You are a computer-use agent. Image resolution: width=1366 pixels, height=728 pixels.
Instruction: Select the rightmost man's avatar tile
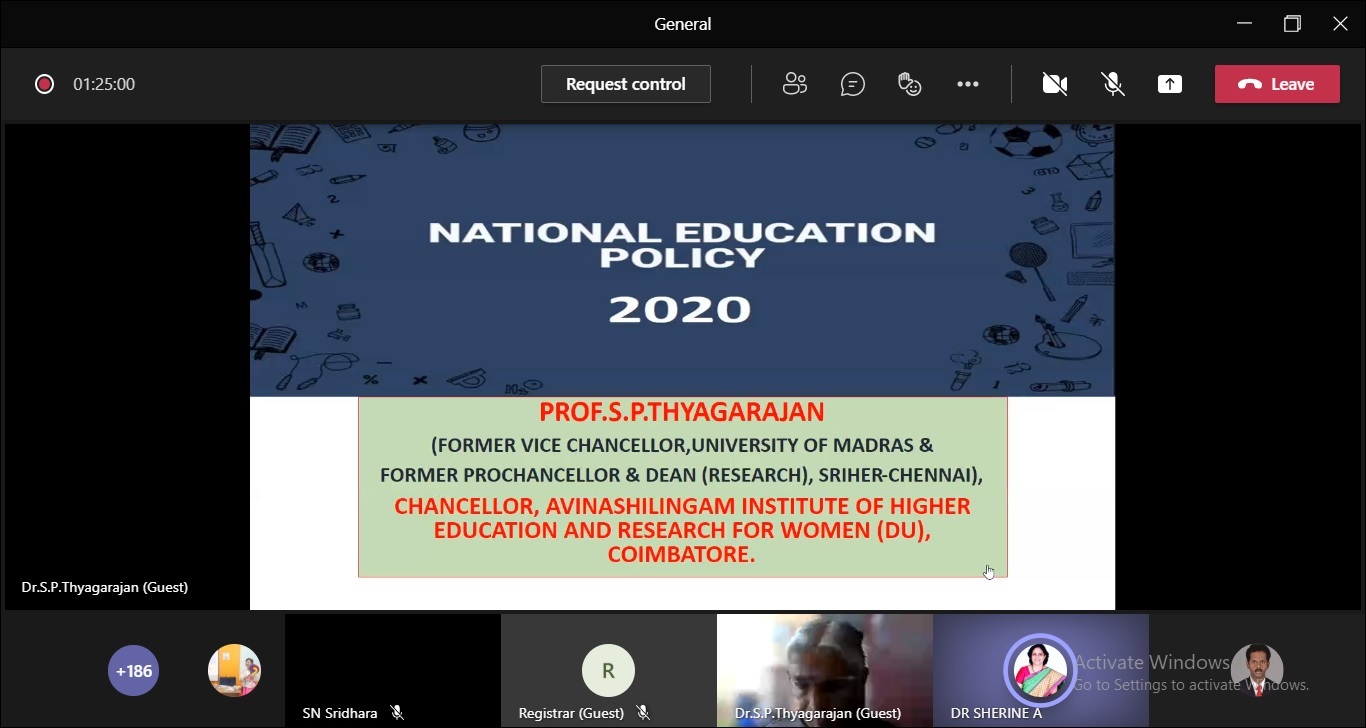pyautogui.click(x=1257, y=670)
